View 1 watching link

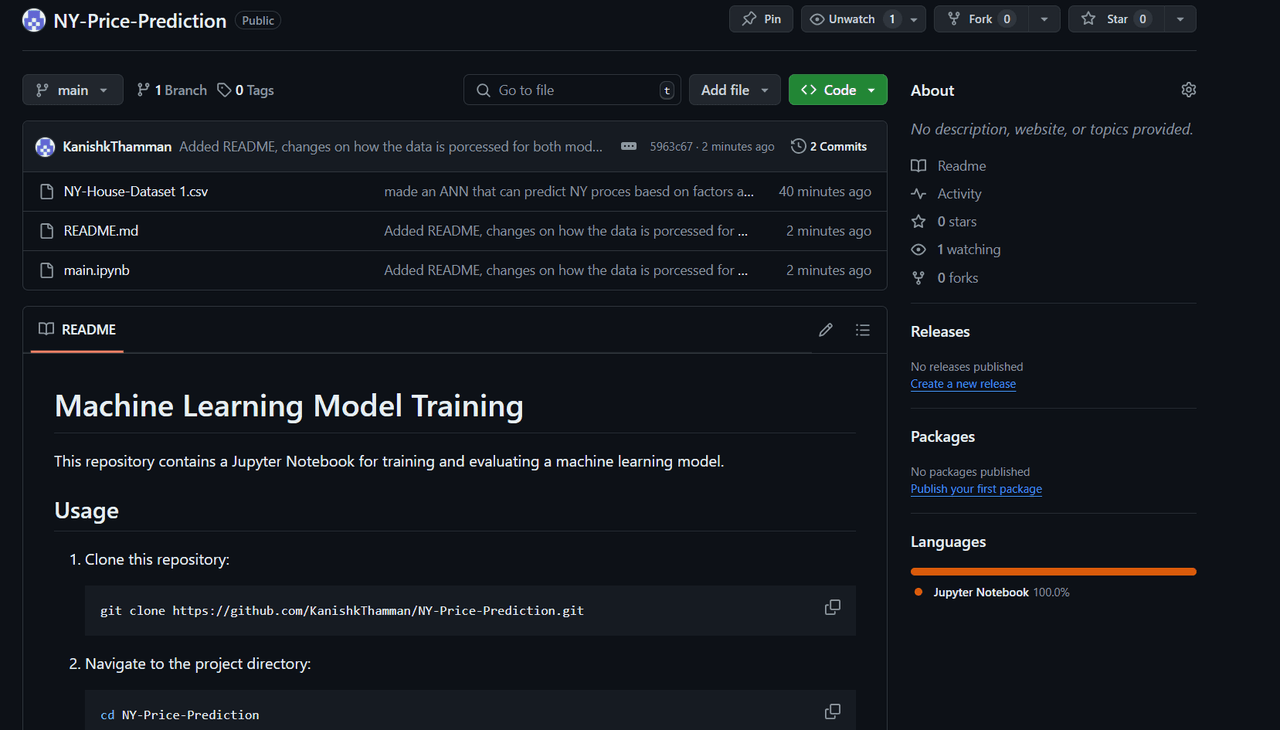956,250
